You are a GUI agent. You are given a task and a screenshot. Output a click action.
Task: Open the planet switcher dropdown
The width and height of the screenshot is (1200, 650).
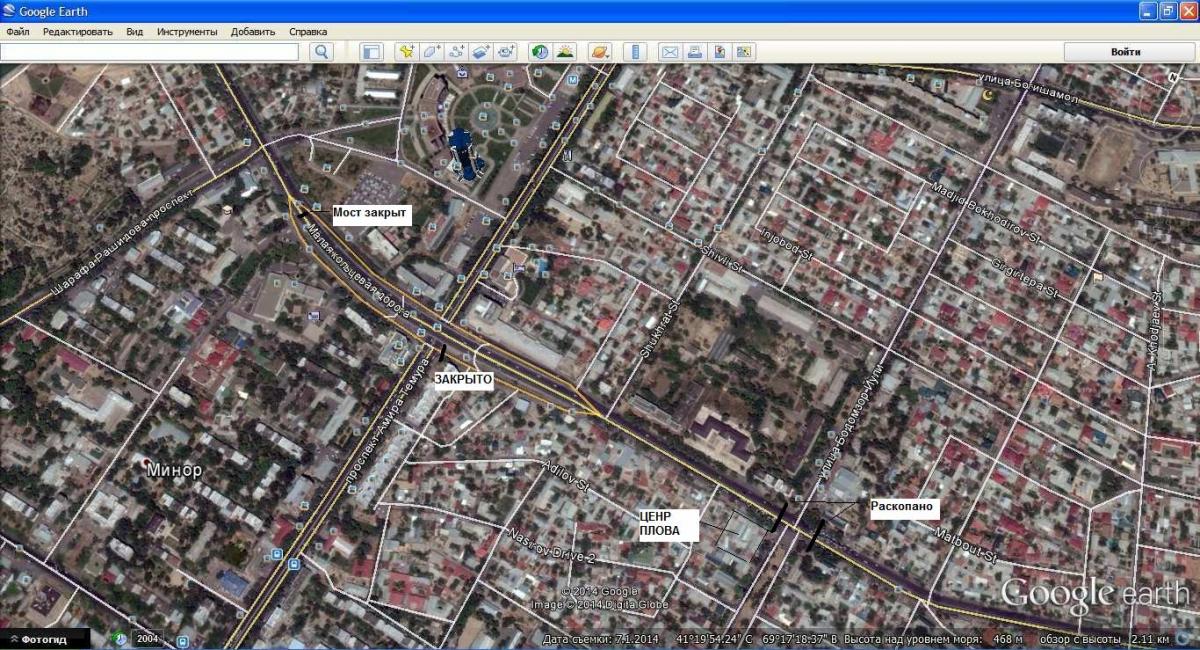[599, 52]
